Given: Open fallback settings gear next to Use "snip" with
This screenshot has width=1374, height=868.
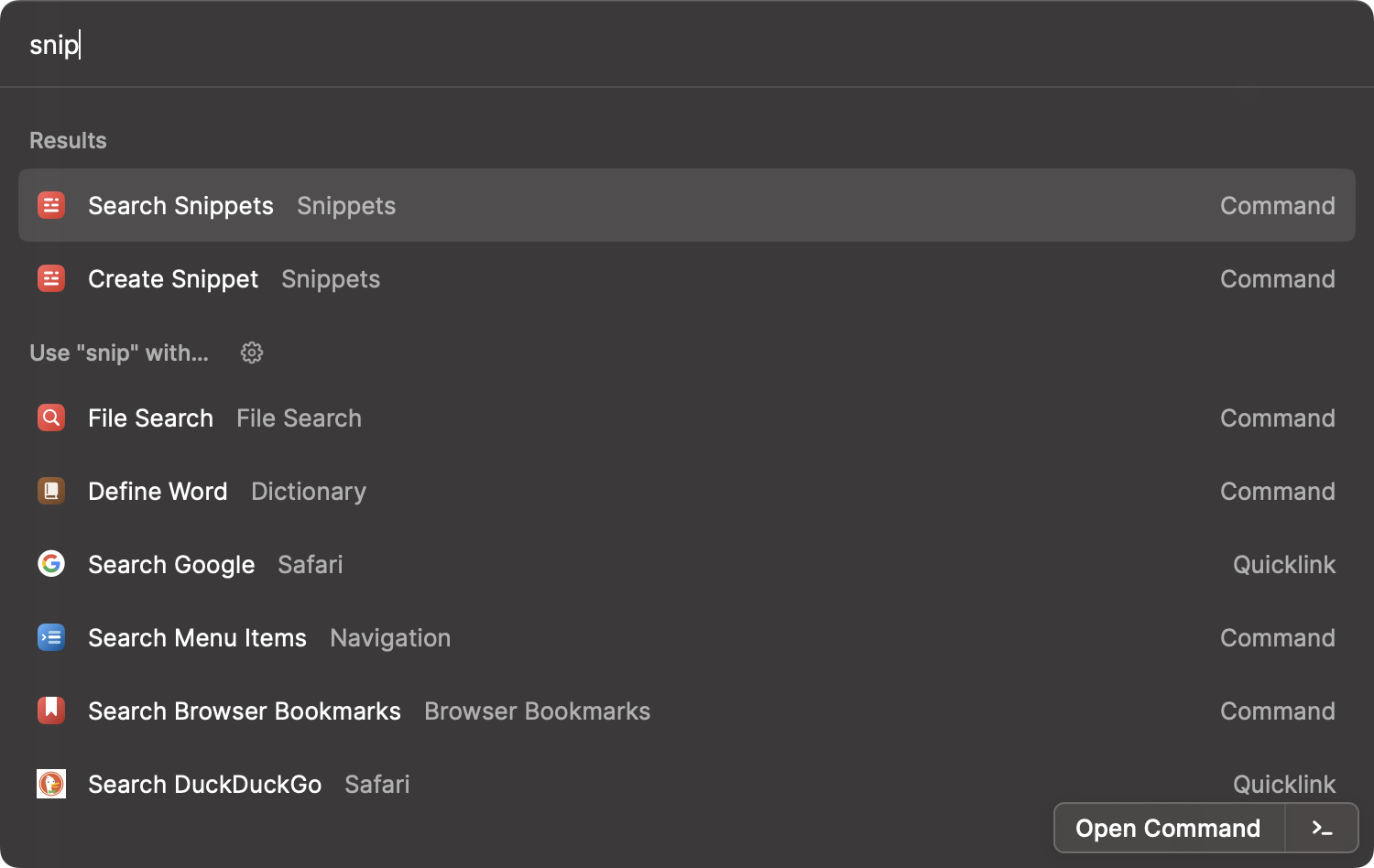Looking at the screenshot, I should click(252, 353).
